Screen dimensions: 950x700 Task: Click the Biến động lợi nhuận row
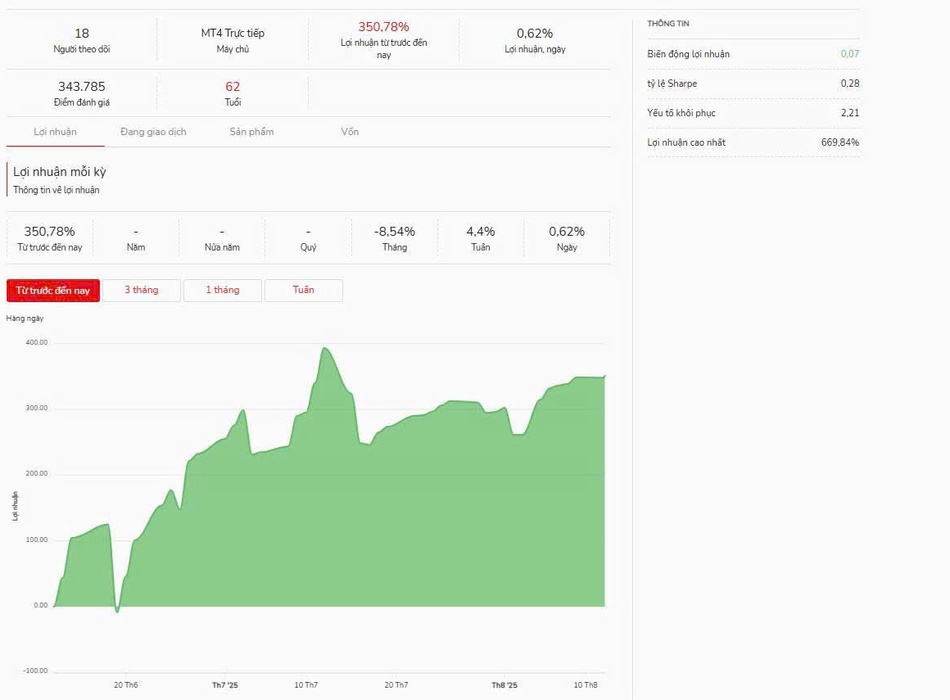752,54
